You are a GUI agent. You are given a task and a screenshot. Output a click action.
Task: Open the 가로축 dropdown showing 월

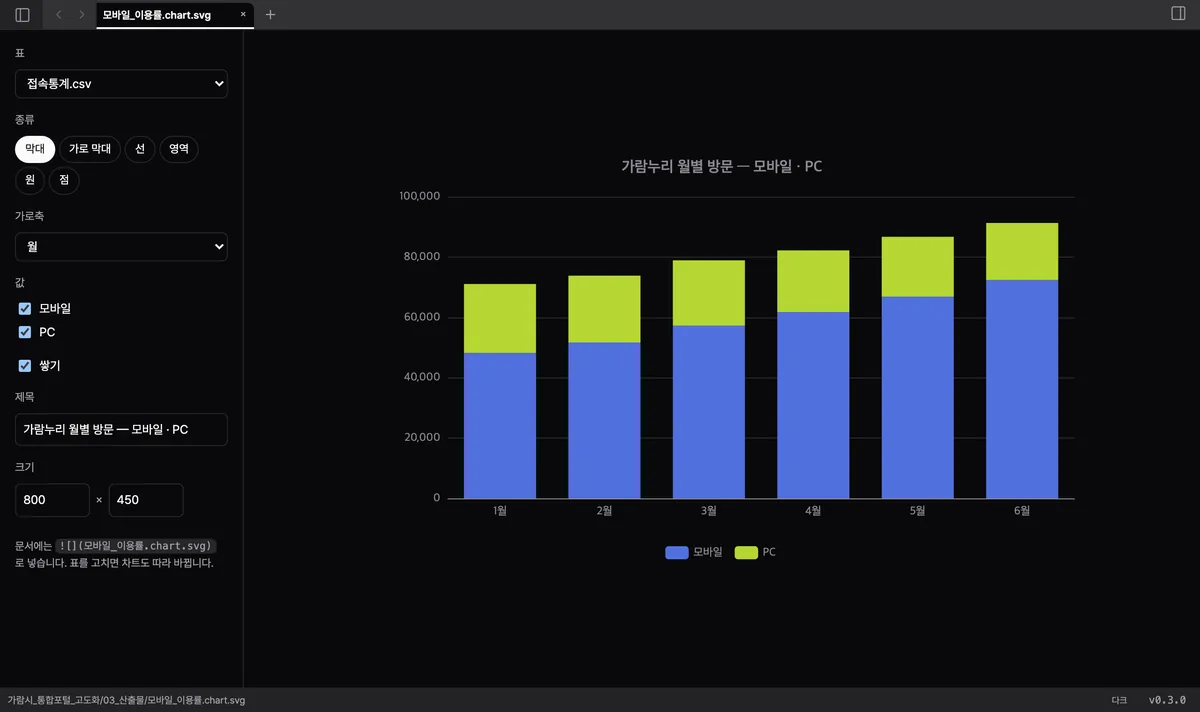(x=121, y=247)
